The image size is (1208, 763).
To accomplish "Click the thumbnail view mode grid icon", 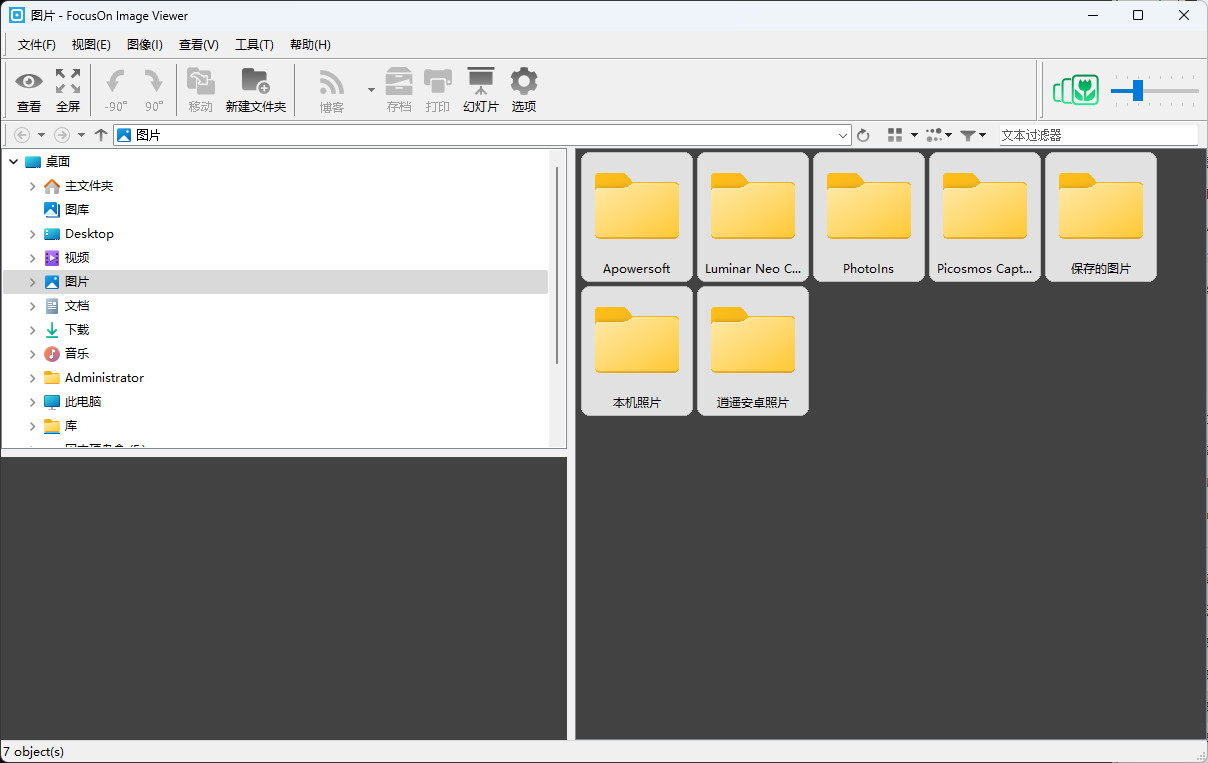I will (895, 135).
